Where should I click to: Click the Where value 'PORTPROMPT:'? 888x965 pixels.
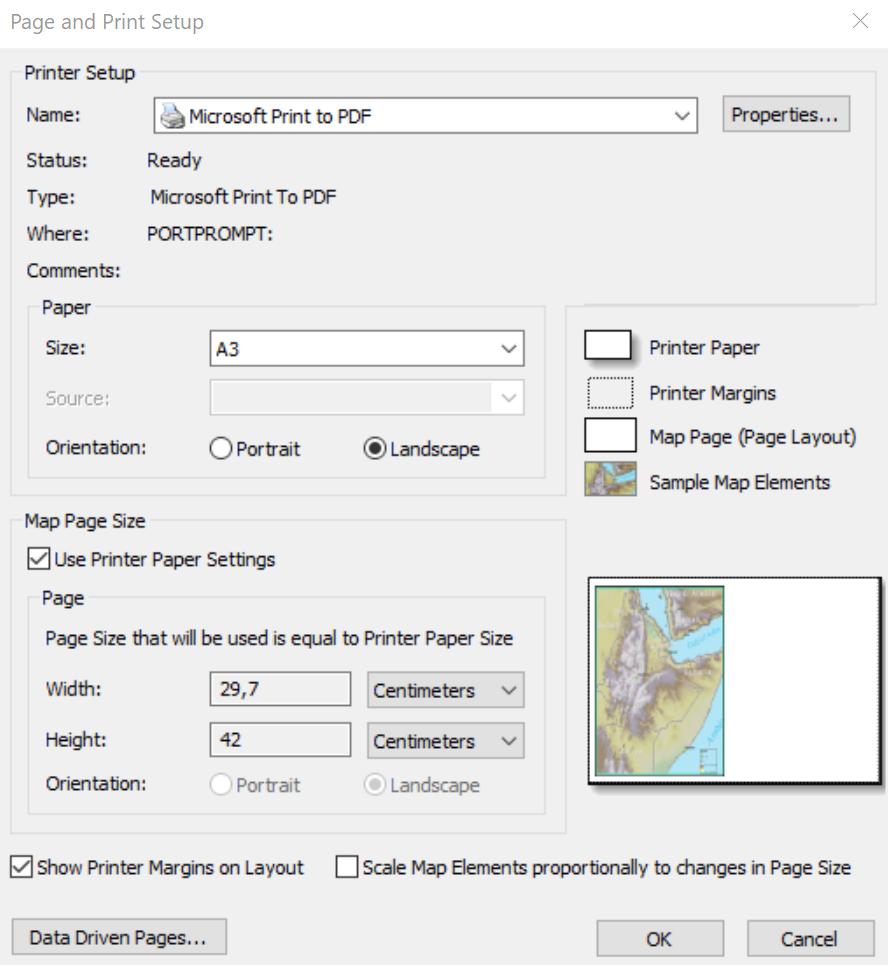pos(209,234)
